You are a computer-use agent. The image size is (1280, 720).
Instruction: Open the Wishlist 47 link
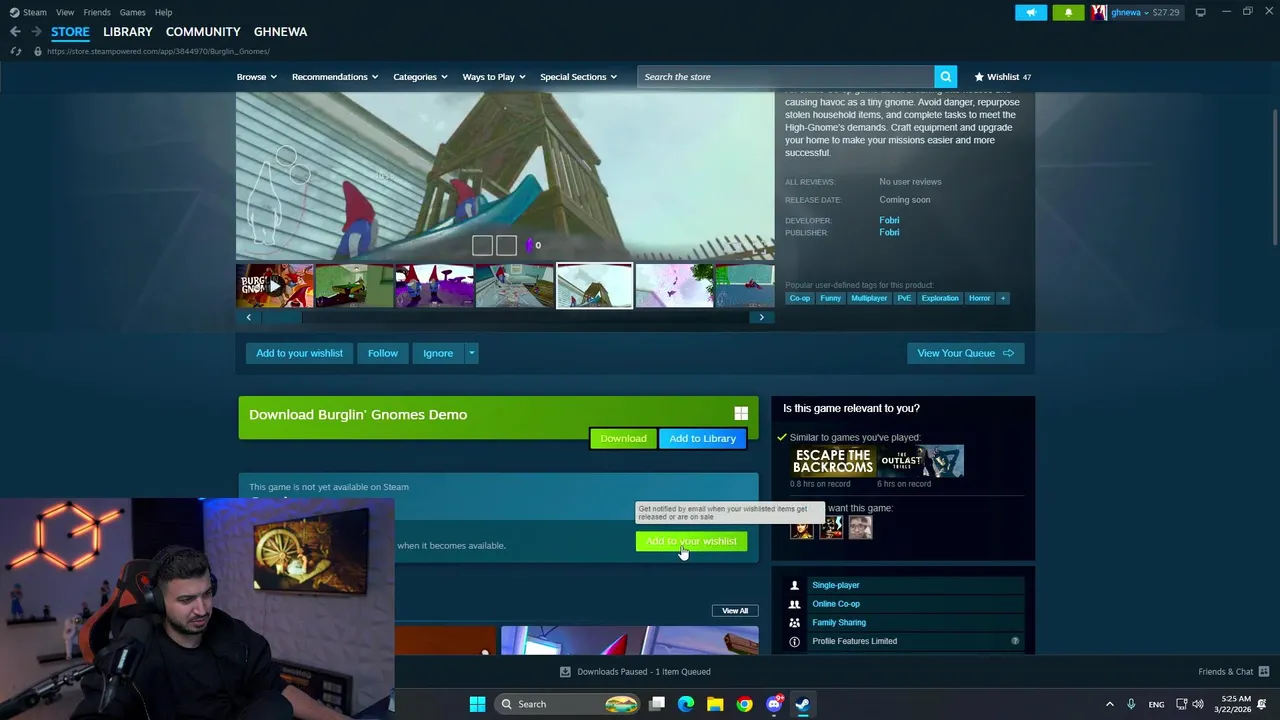(1003, 77)
